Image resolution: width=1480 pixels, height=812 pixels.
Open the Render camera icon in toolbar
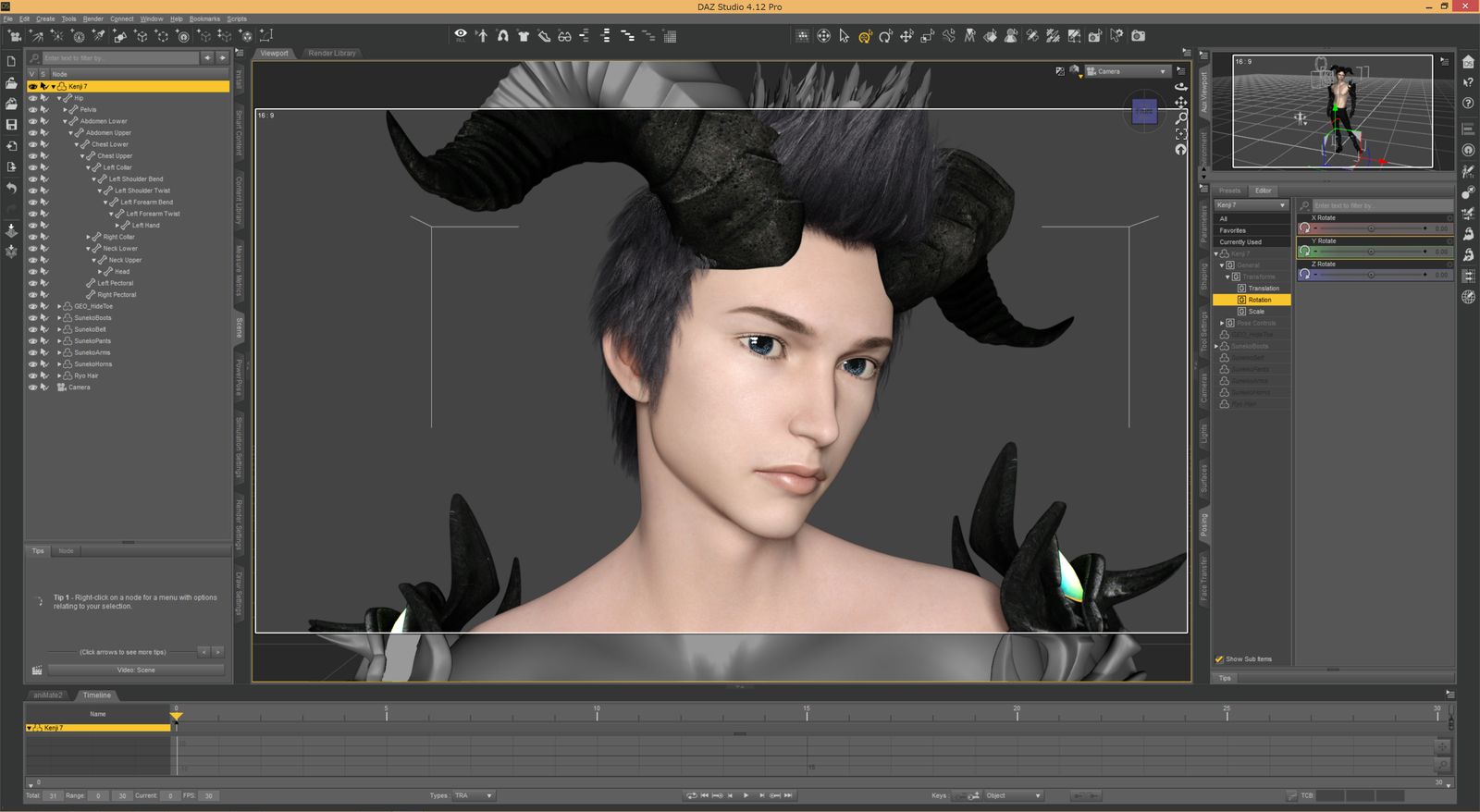[1139, 36]
